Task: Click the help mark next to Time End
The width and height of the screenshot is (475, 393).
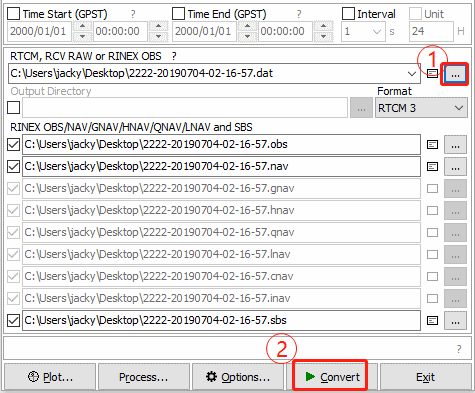Action: tap(299, 14)
